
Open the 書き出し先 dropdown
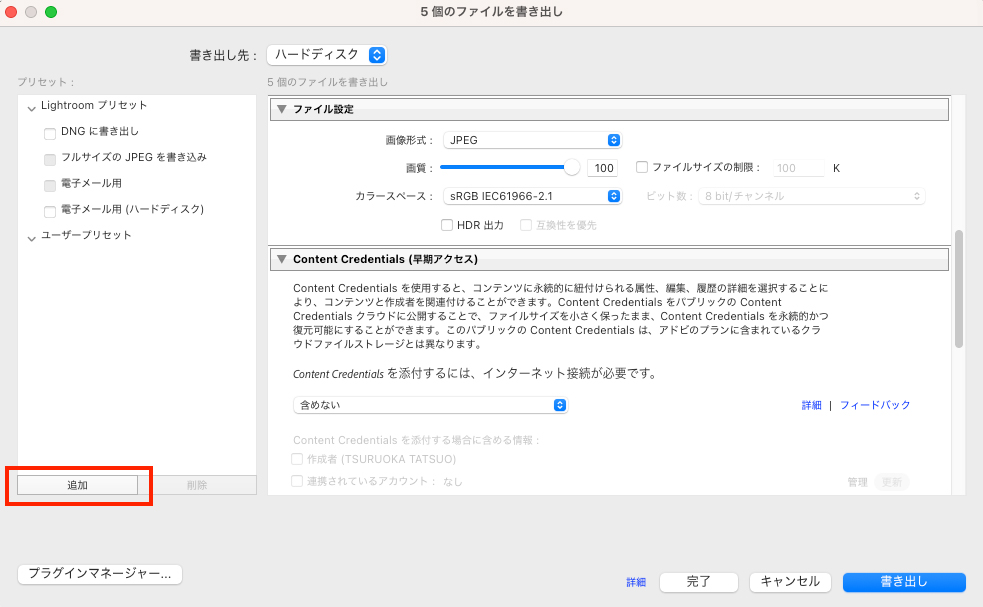pos(325,55)
